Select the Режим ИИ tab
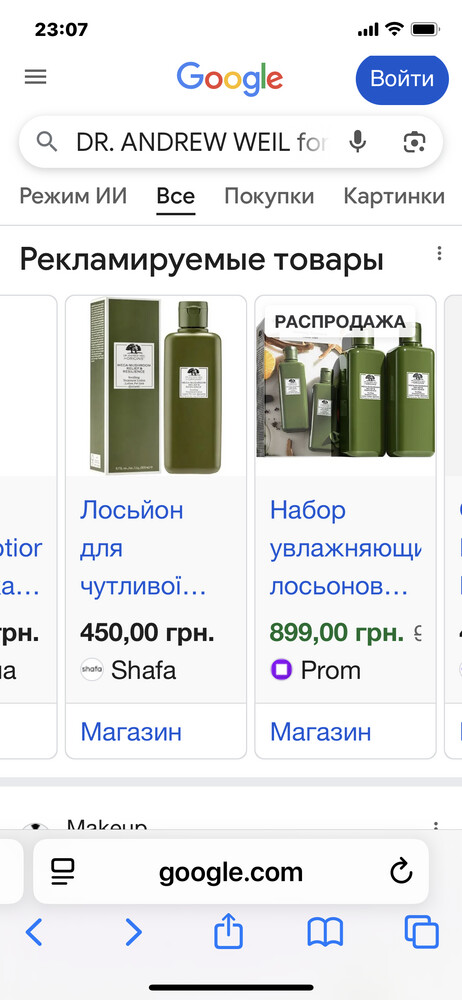Image resolution: width=462 pixels, height=1000 pixels. coord(73,196)
